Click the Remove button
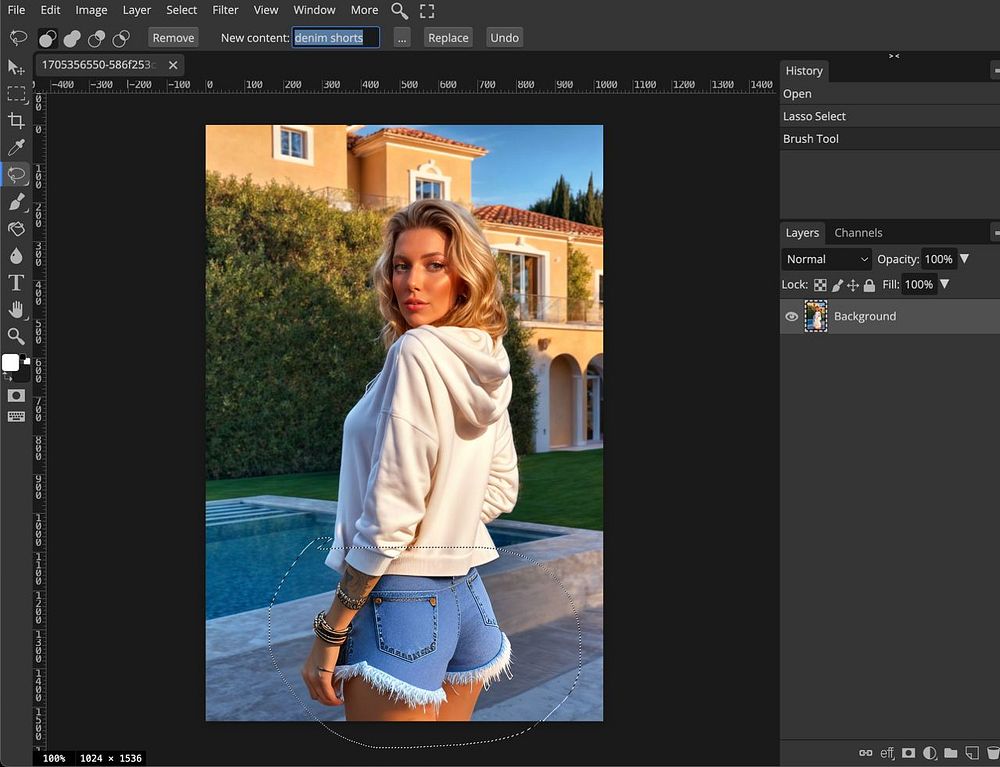 click(173, 38)
